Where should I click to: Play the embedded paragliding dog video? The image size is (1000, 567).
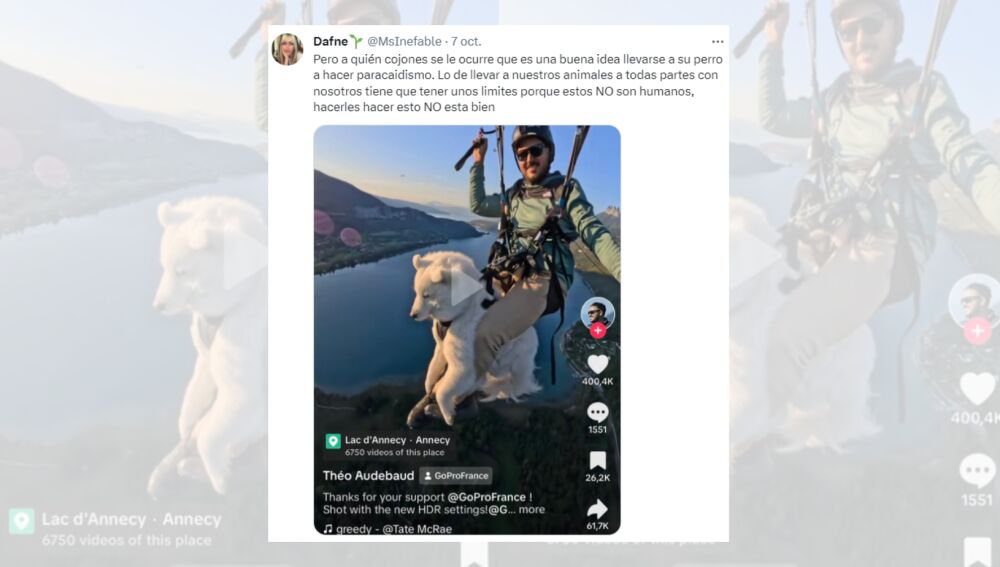[467, 286]
